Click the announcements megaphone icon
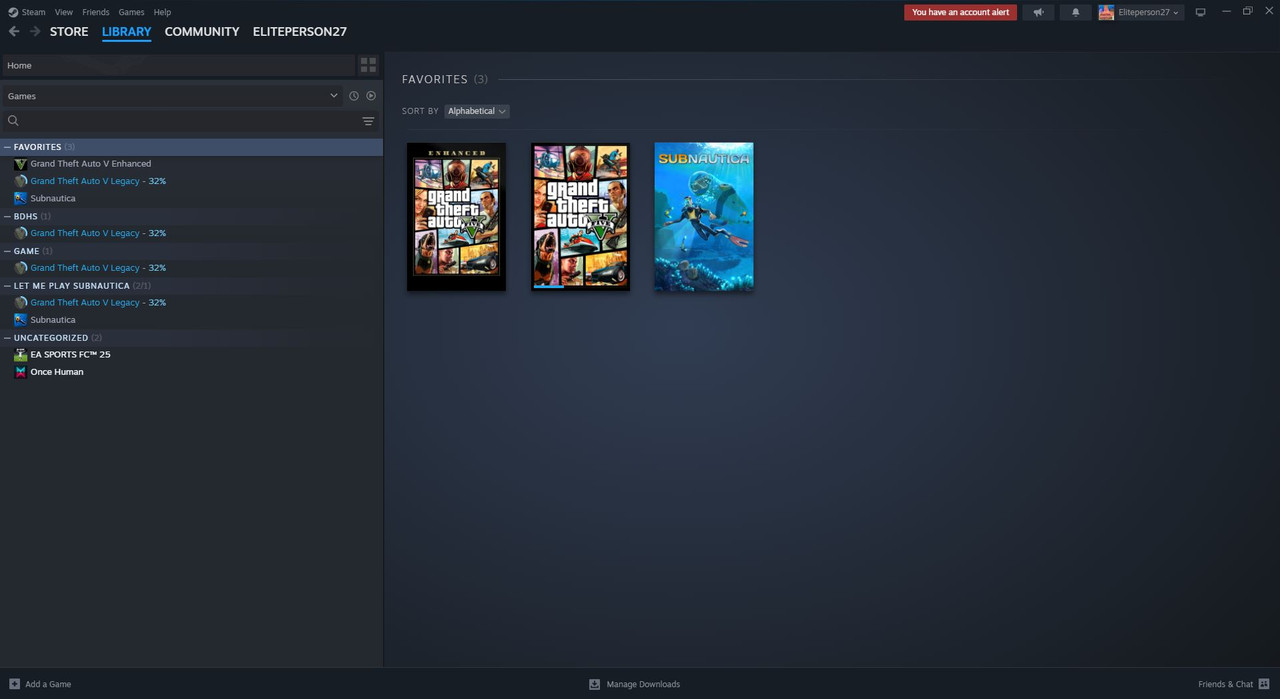Screen dimensions: 1280x699 1038,12
